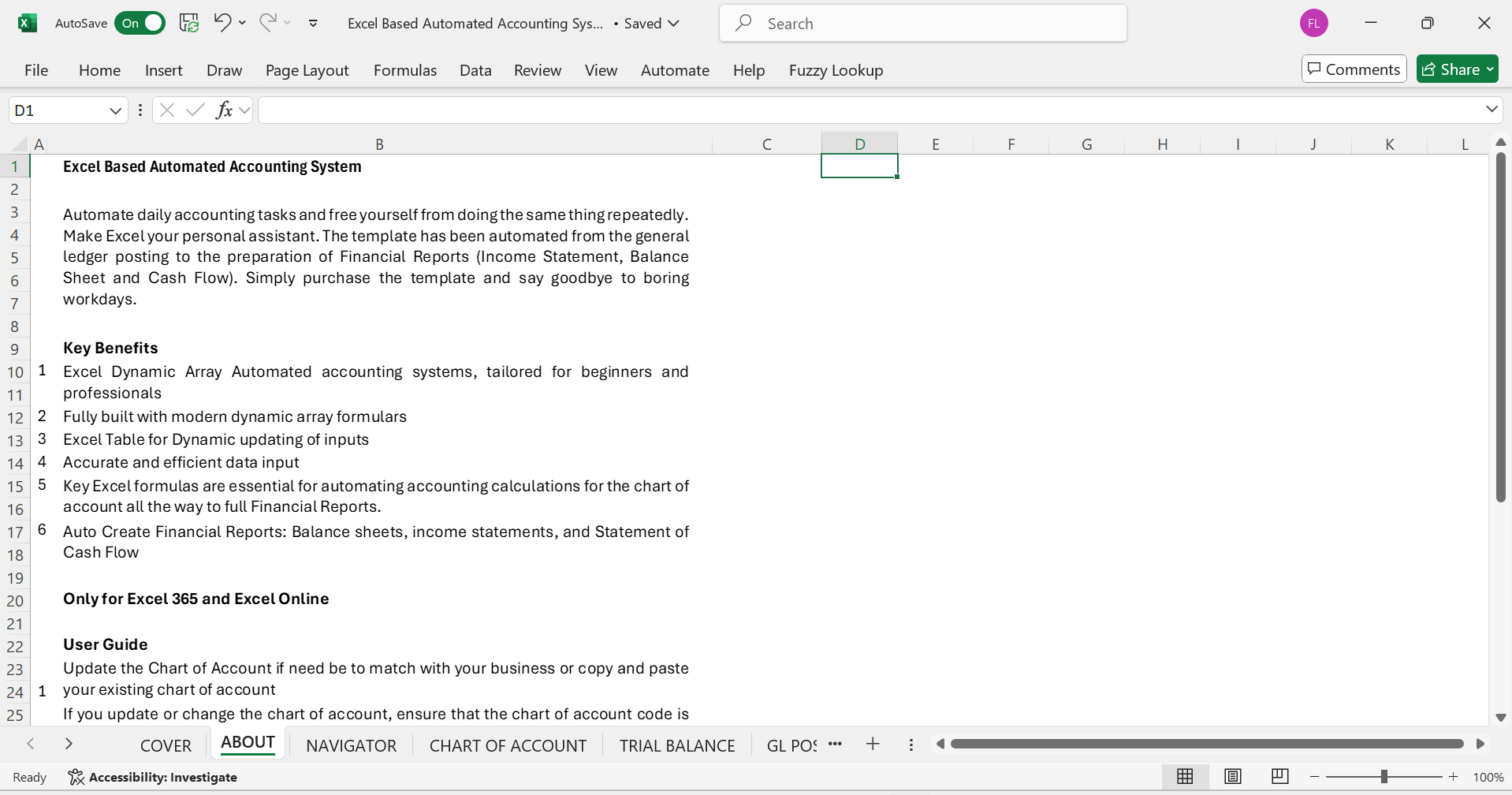The height and width of the screenshot is (795, 1512).
Task: Open the FL user account avatar
Action: coord(1313,23)
